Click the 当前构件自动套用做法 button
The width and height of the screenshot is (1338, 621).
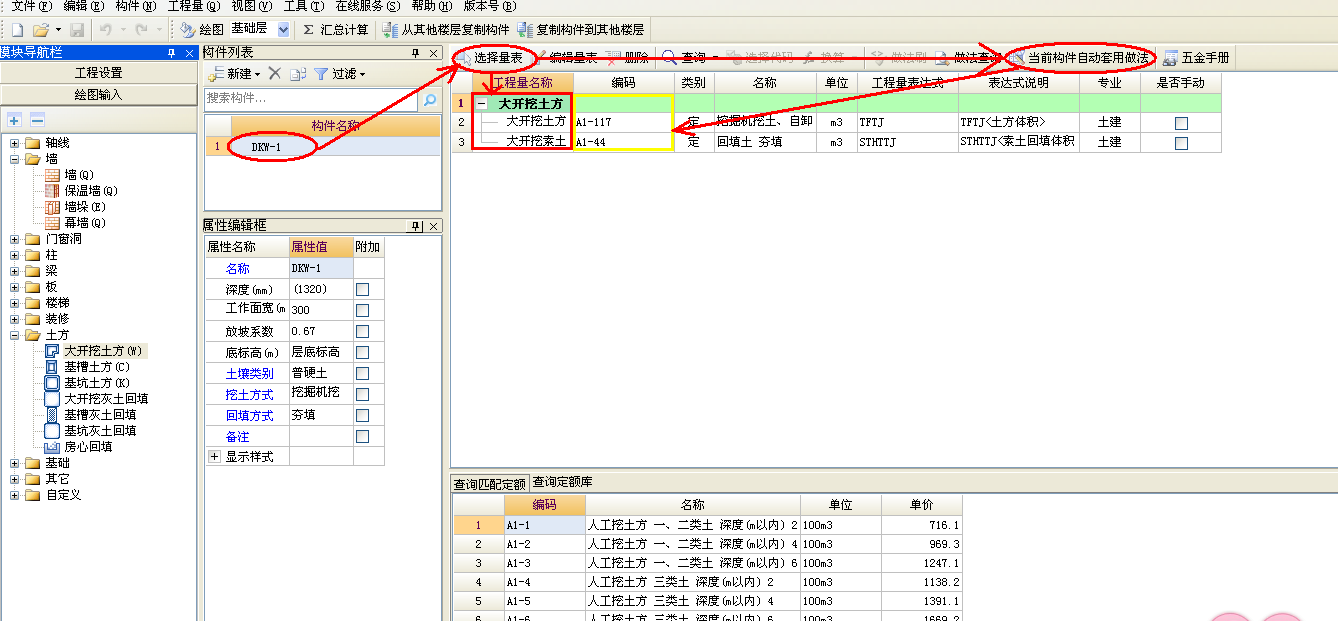(x=1080, y=58)
